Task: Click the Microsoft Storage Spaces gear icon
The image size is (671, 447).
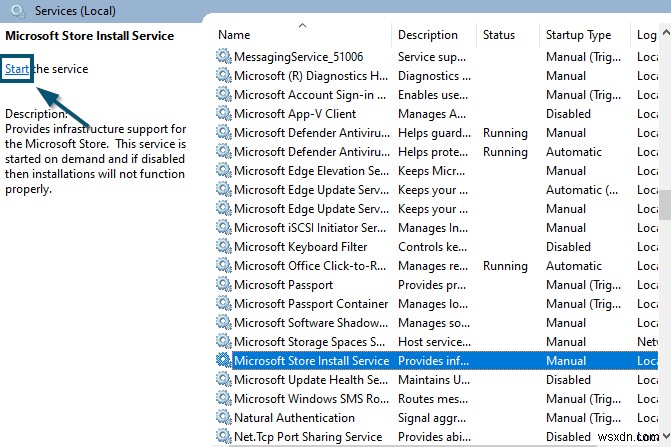Action: 224,341
